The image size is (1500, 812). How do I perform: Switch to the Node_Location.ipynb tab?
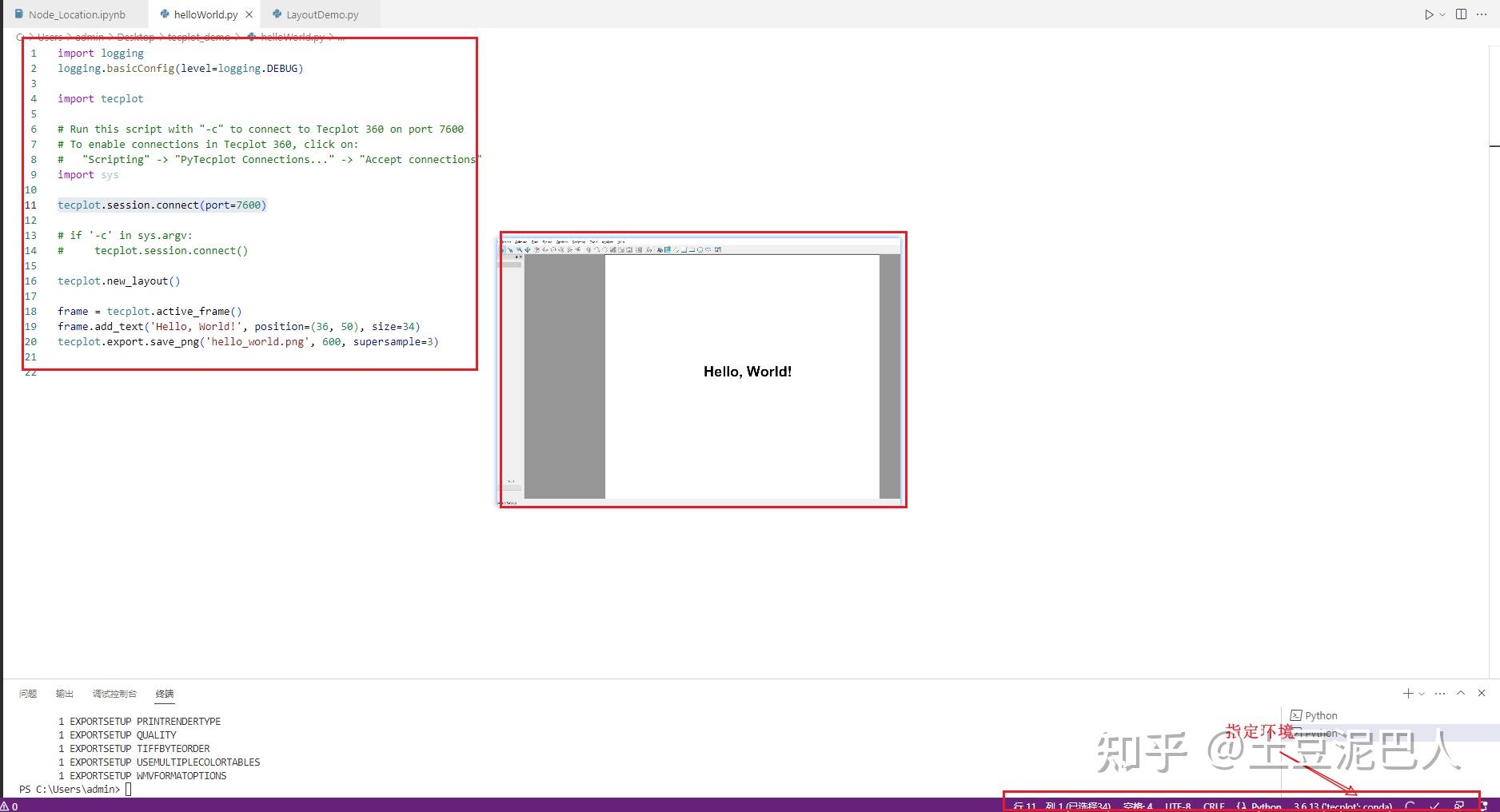pyautogui.click(x=77, y=14)
